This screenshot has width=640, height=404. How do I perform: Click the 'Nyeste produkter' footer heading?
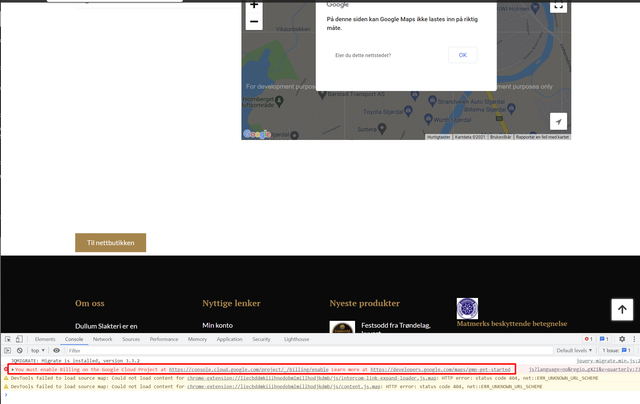coord(364,303)
